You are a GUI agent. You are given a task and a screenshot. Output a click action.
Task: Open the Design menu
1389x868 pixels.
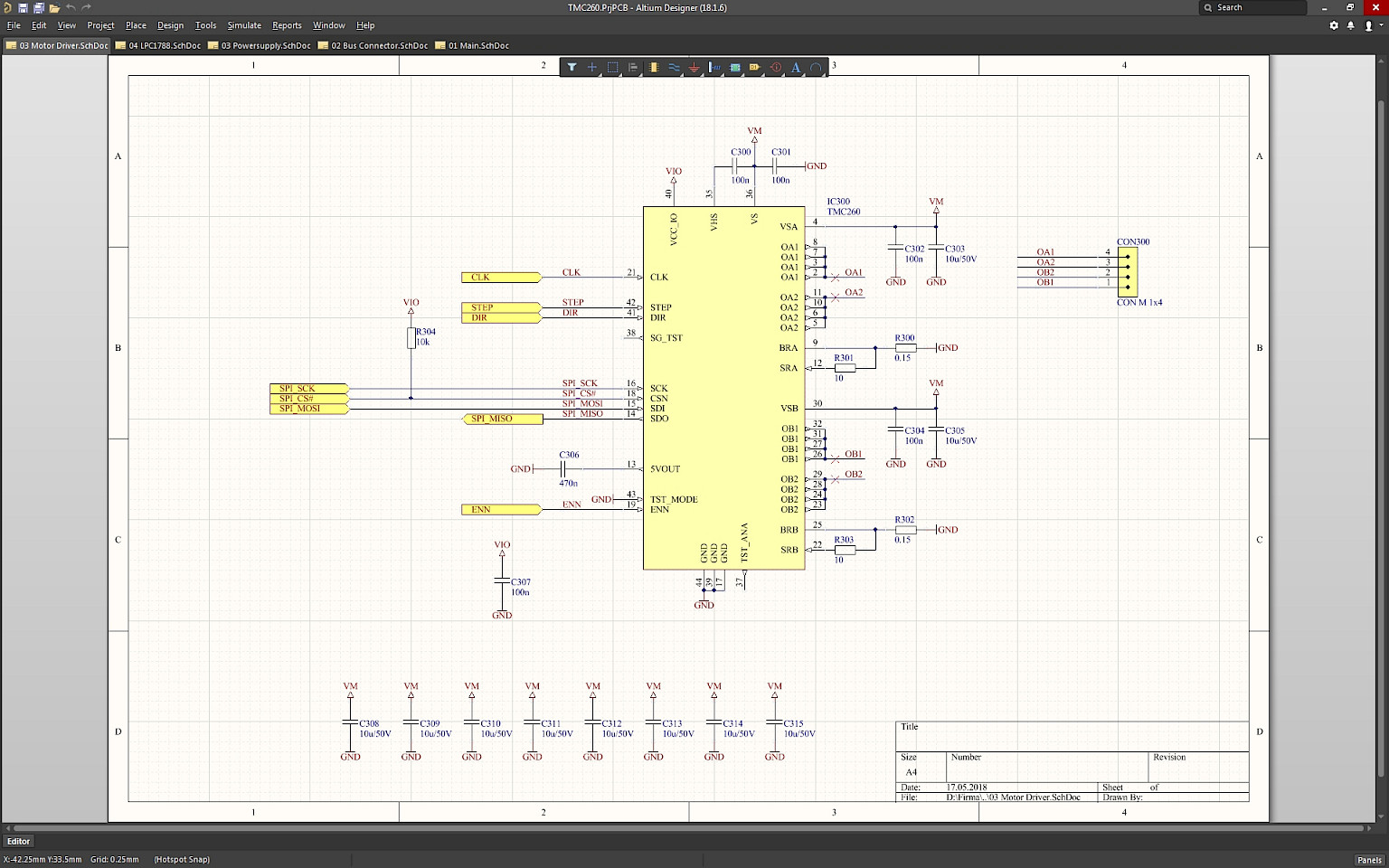(x=170, y=25)
